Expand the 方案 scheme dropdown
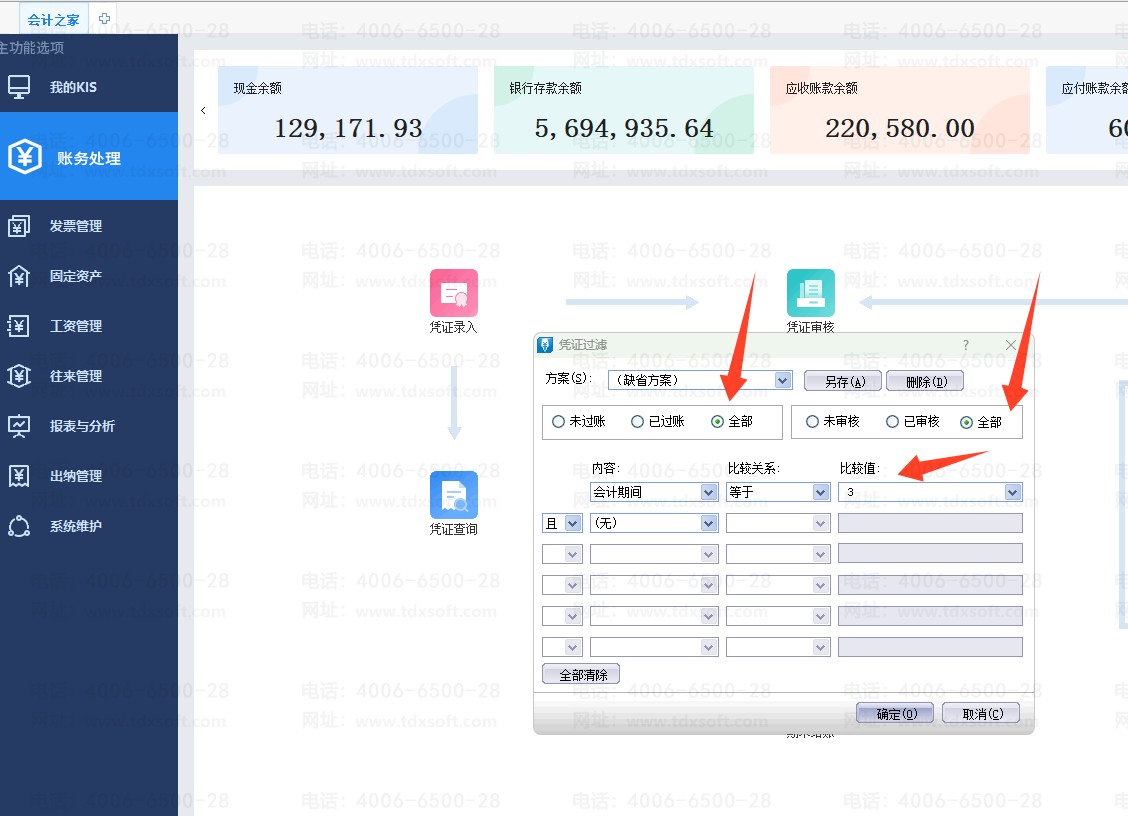This screenshot has width=1128, height=816. pyautogui.click(x=783, y=380)
